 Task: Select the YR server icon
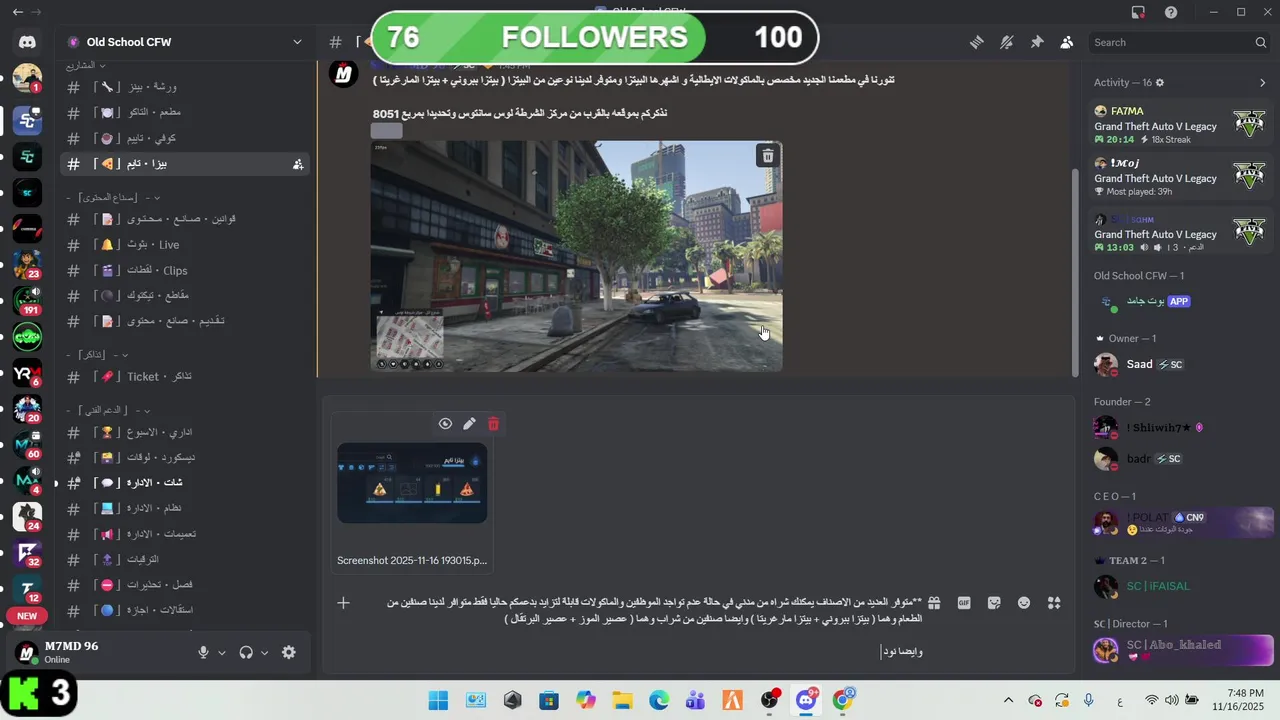[27, 373]
